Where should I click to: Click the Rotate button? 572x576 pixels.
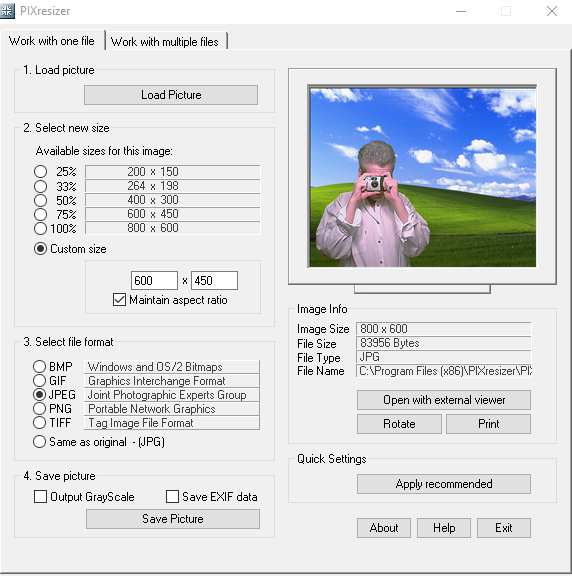[399, 424]
